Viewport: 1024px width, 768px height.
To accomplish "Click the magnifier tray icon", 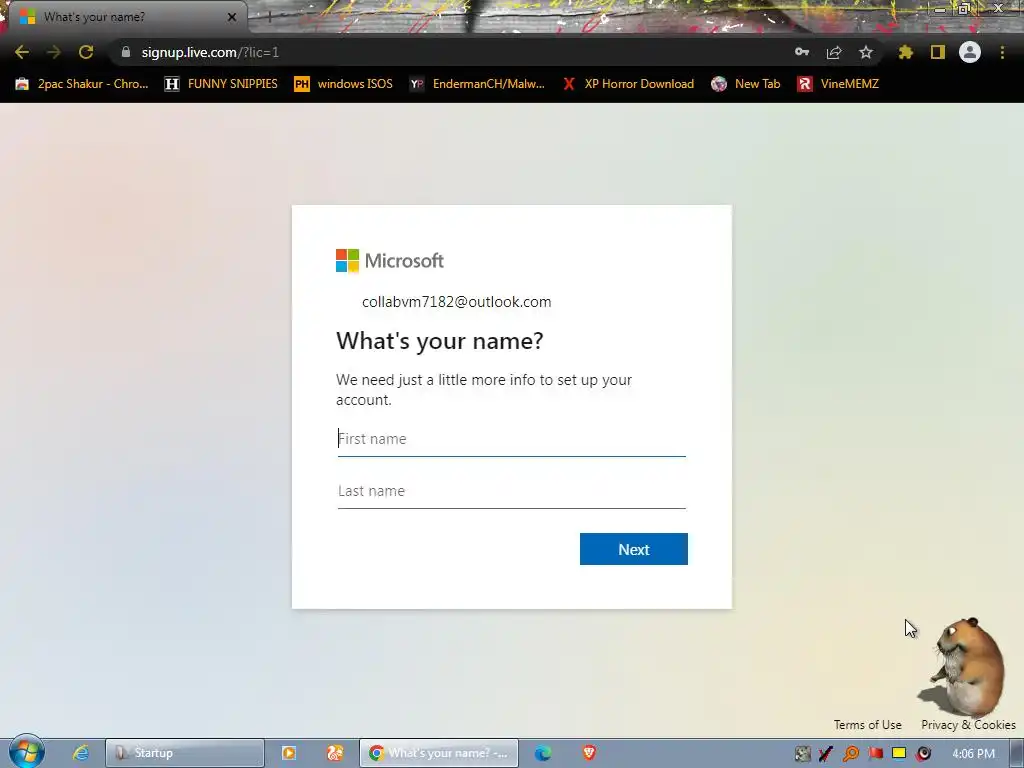I will pos(851,754).
